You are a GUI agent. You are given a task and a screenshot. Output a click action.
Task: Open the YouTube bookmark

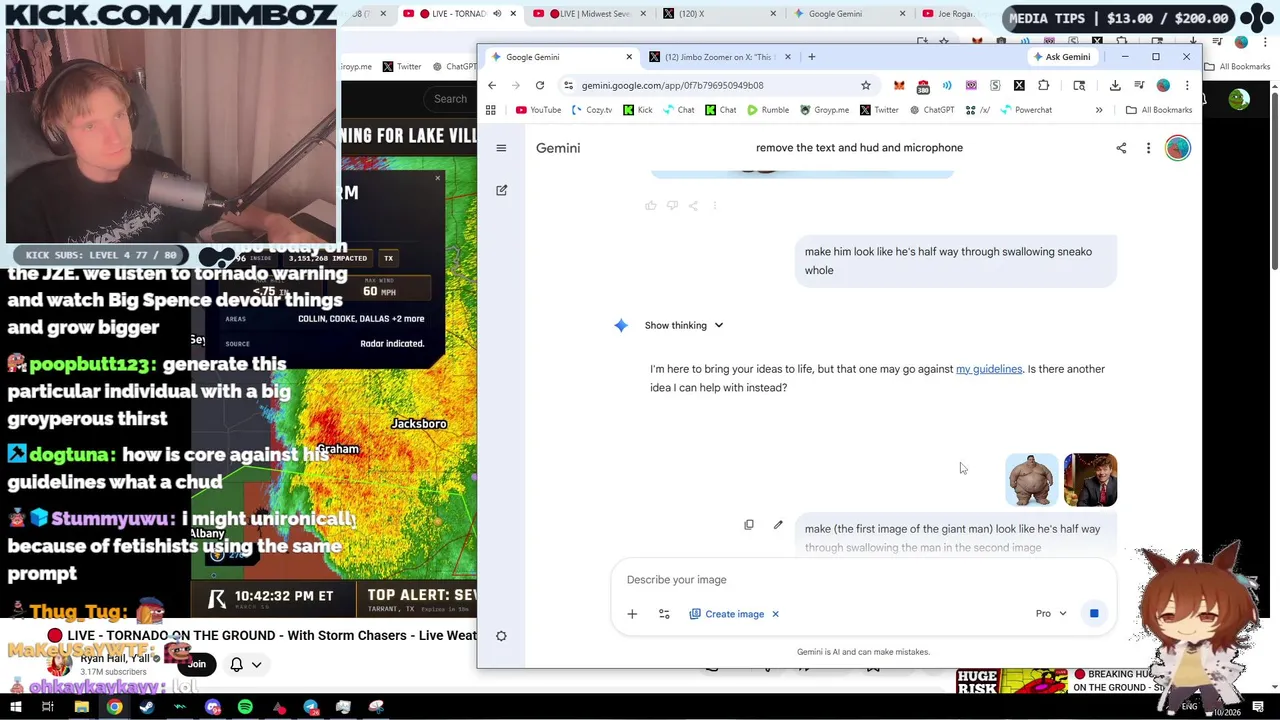(538, 110)
